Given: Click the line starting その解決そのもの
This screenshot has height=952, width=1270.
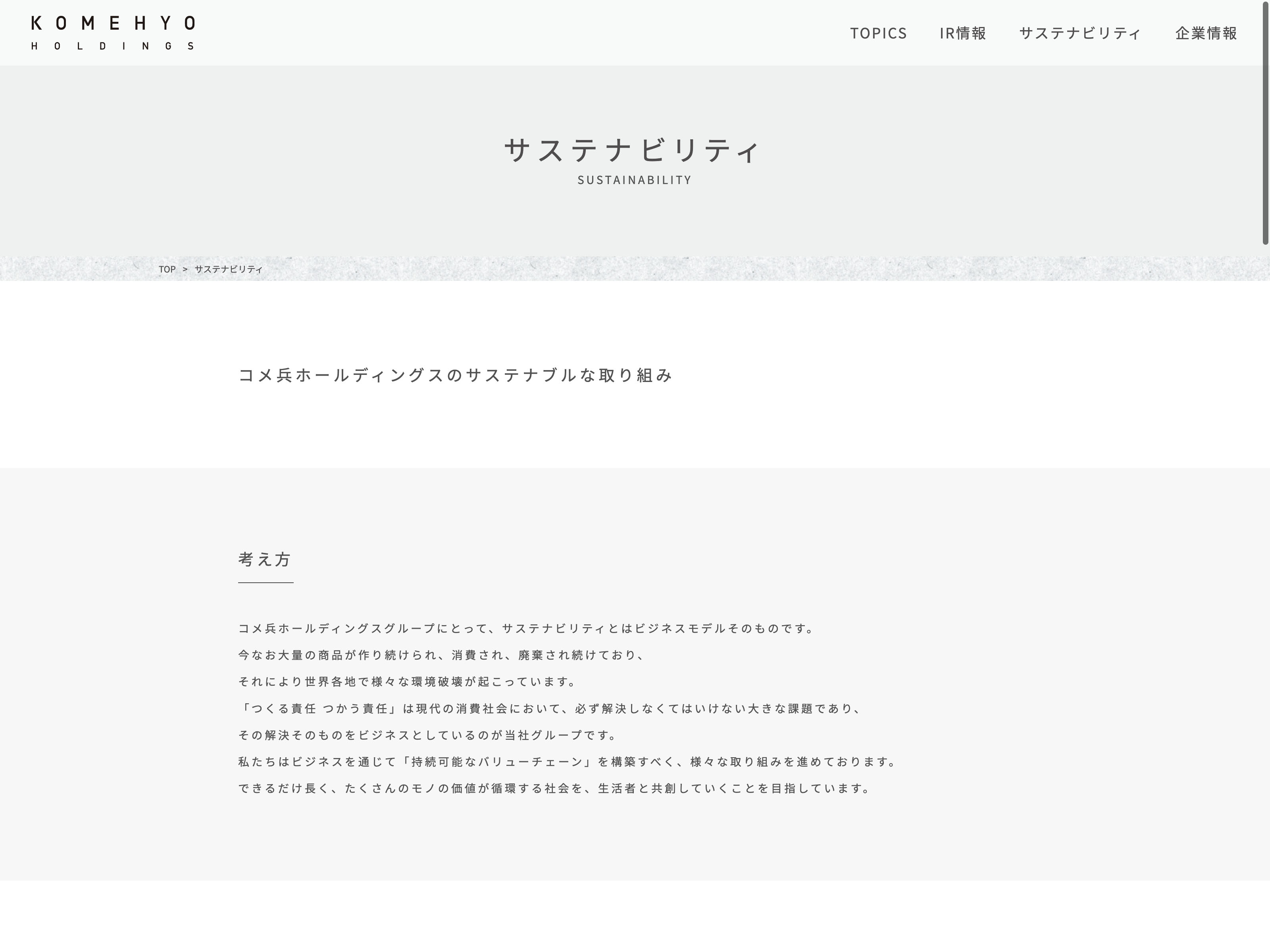Looking at the screenshot, I should click(x=428, y=735).
